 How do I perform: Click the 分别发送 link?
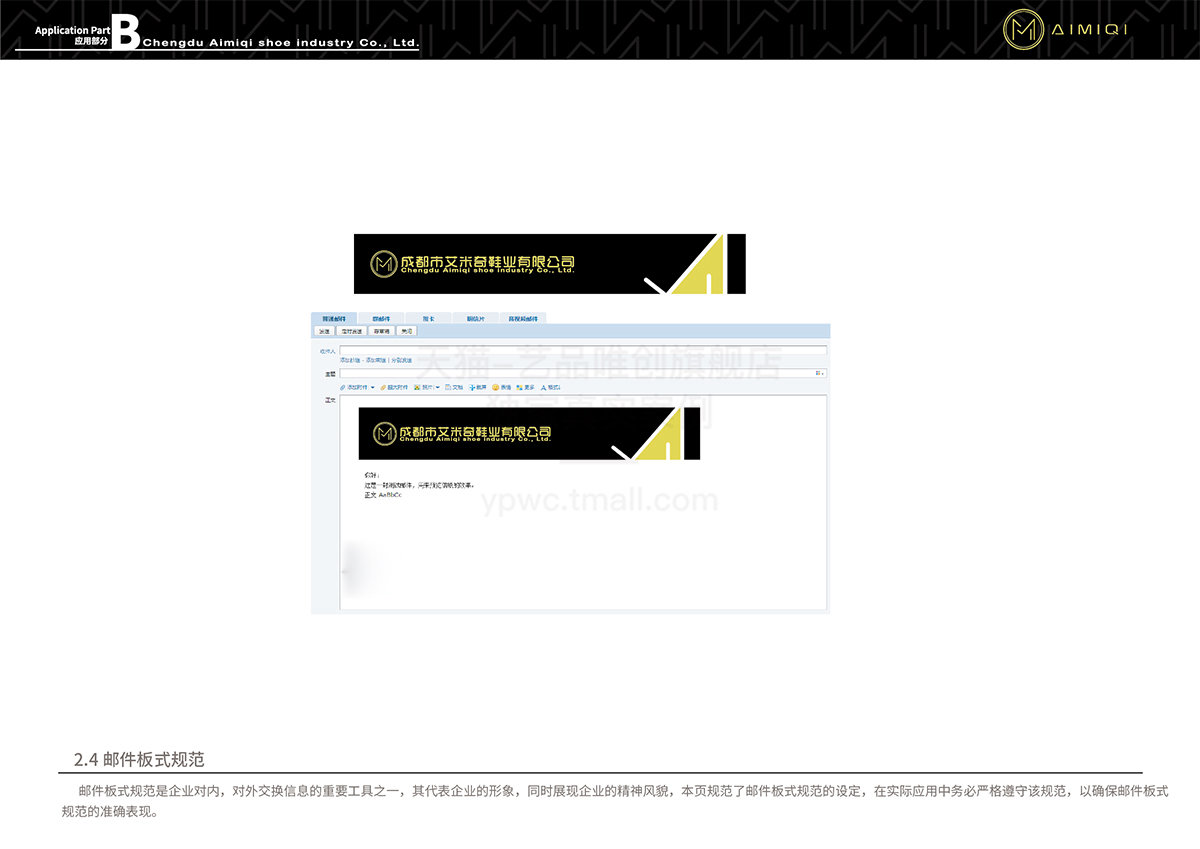click(401, 360)
